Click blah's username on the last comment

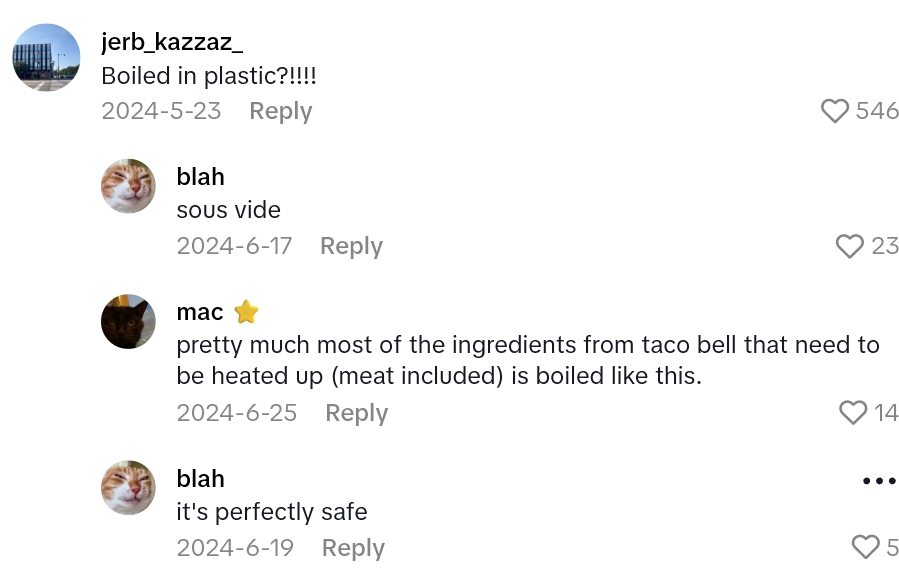tap(200, 479)
